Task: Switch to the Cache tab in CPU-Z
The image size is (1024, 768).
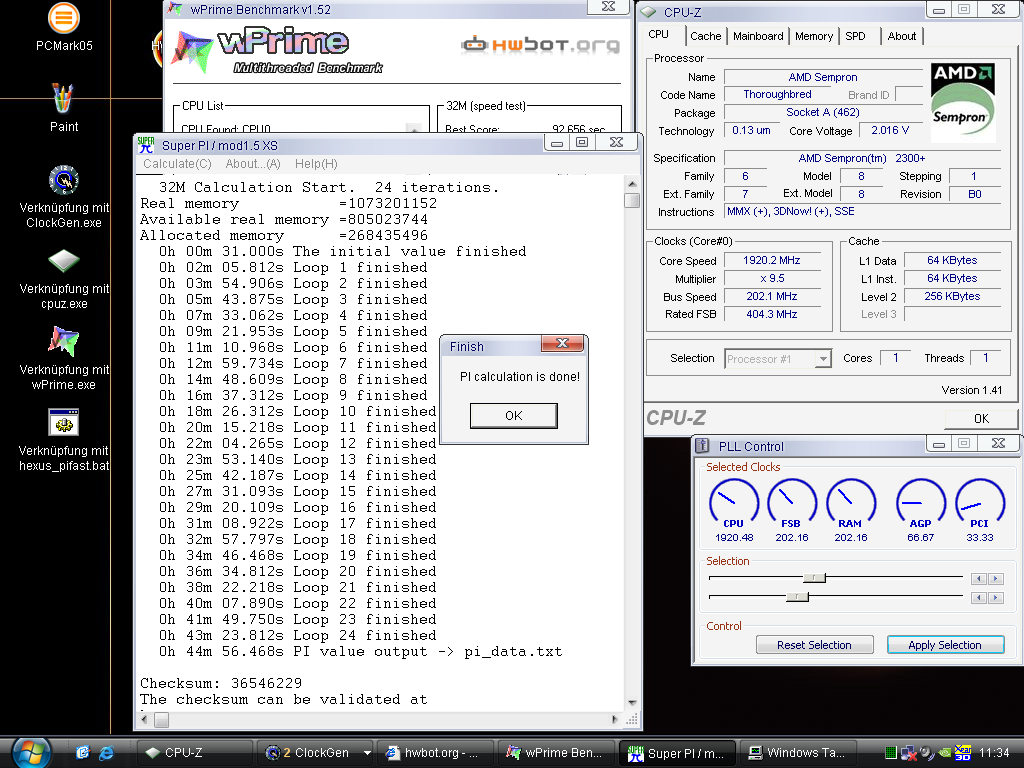Action: click(705, 36)
